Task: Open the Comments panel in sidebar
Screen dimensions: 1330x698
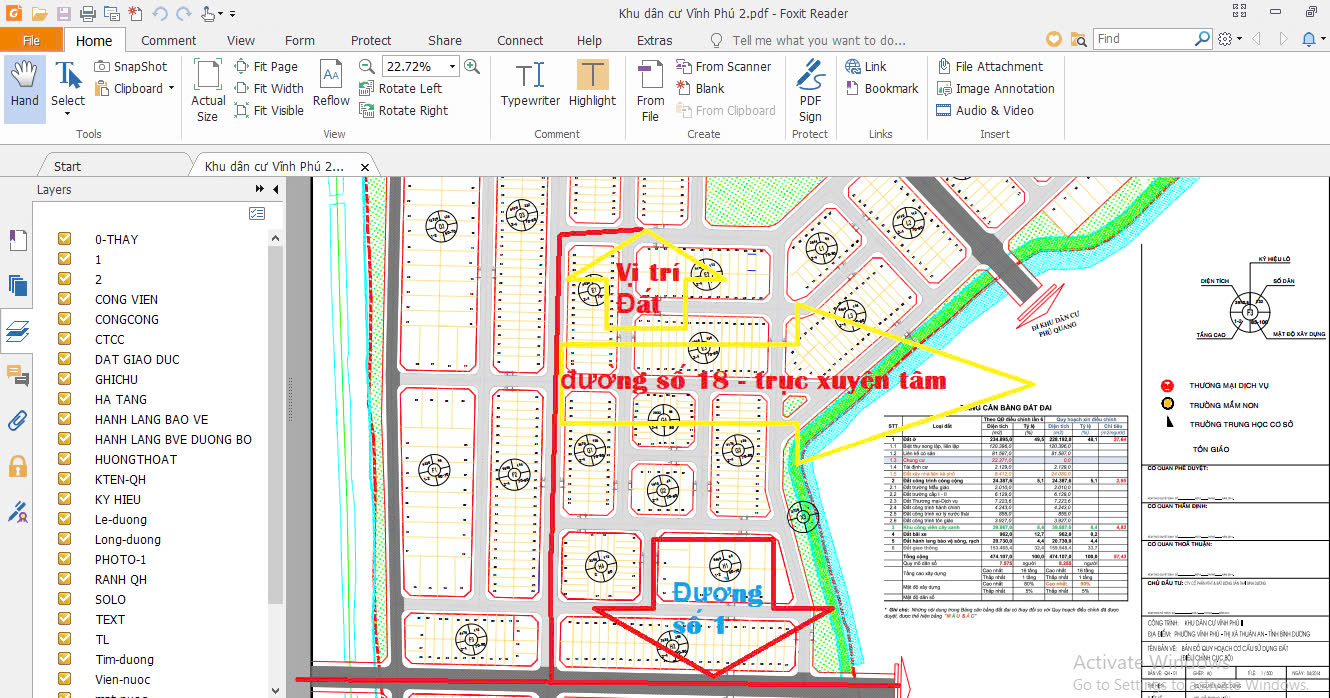Action: tap(17, 375)
